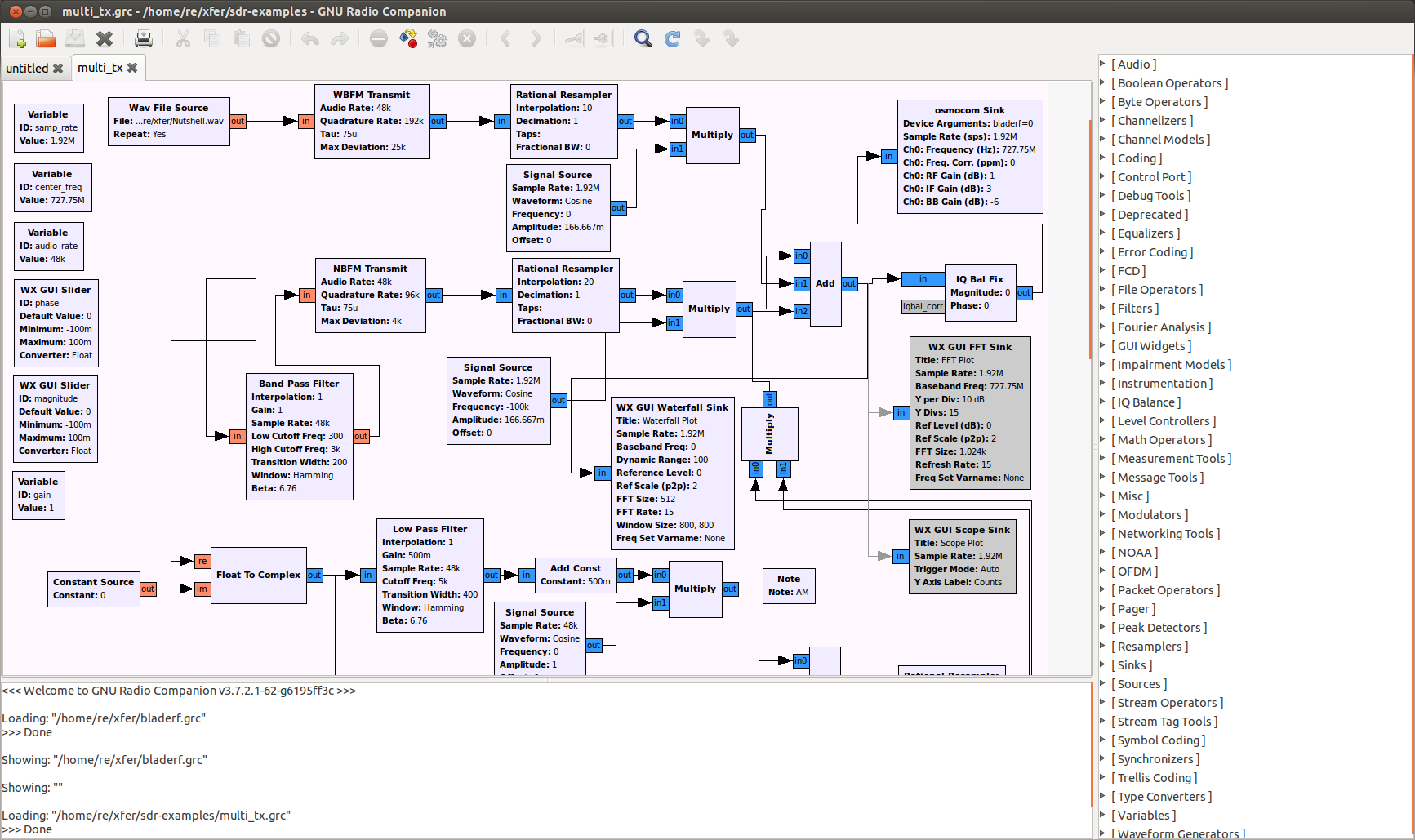Open the Math Operators category
1415x840 pixels.
(x=1161, y=440)
